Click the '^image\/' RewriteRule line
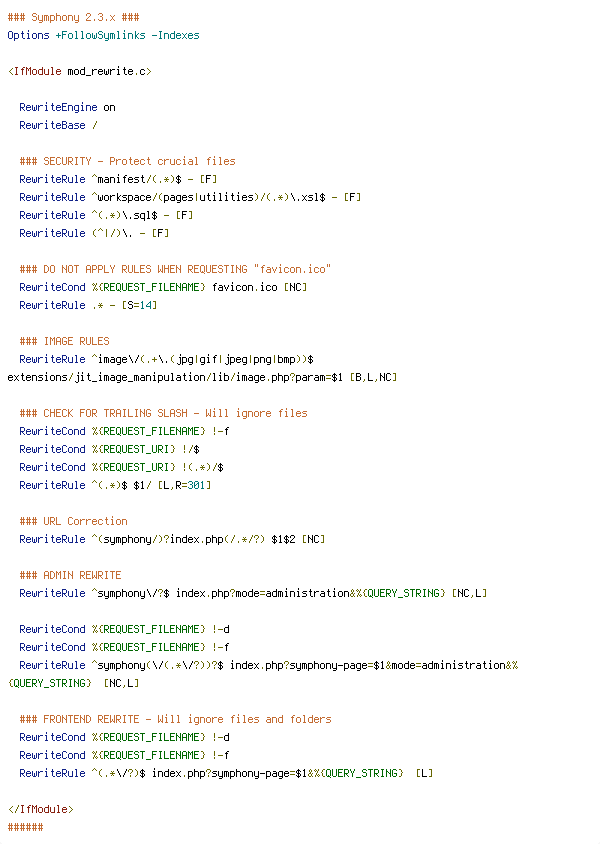 tap(166, 359)
